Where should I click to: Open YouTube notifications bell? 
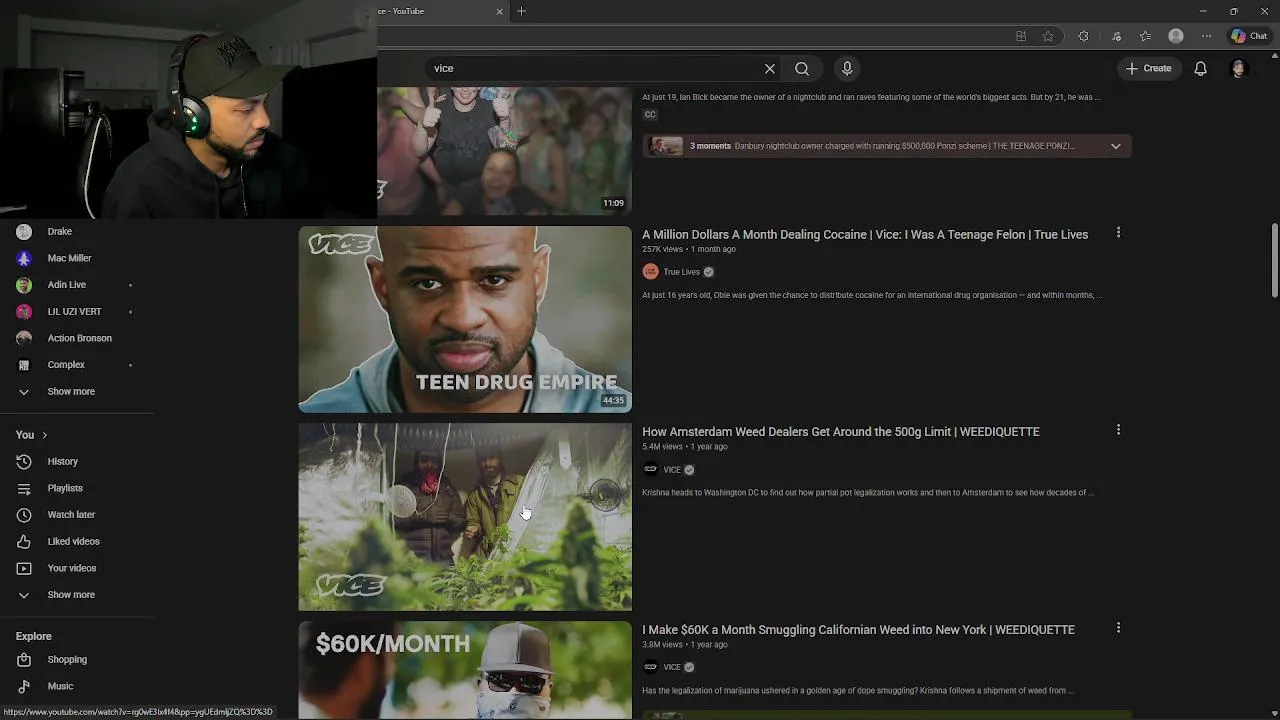click(1201, 68)
